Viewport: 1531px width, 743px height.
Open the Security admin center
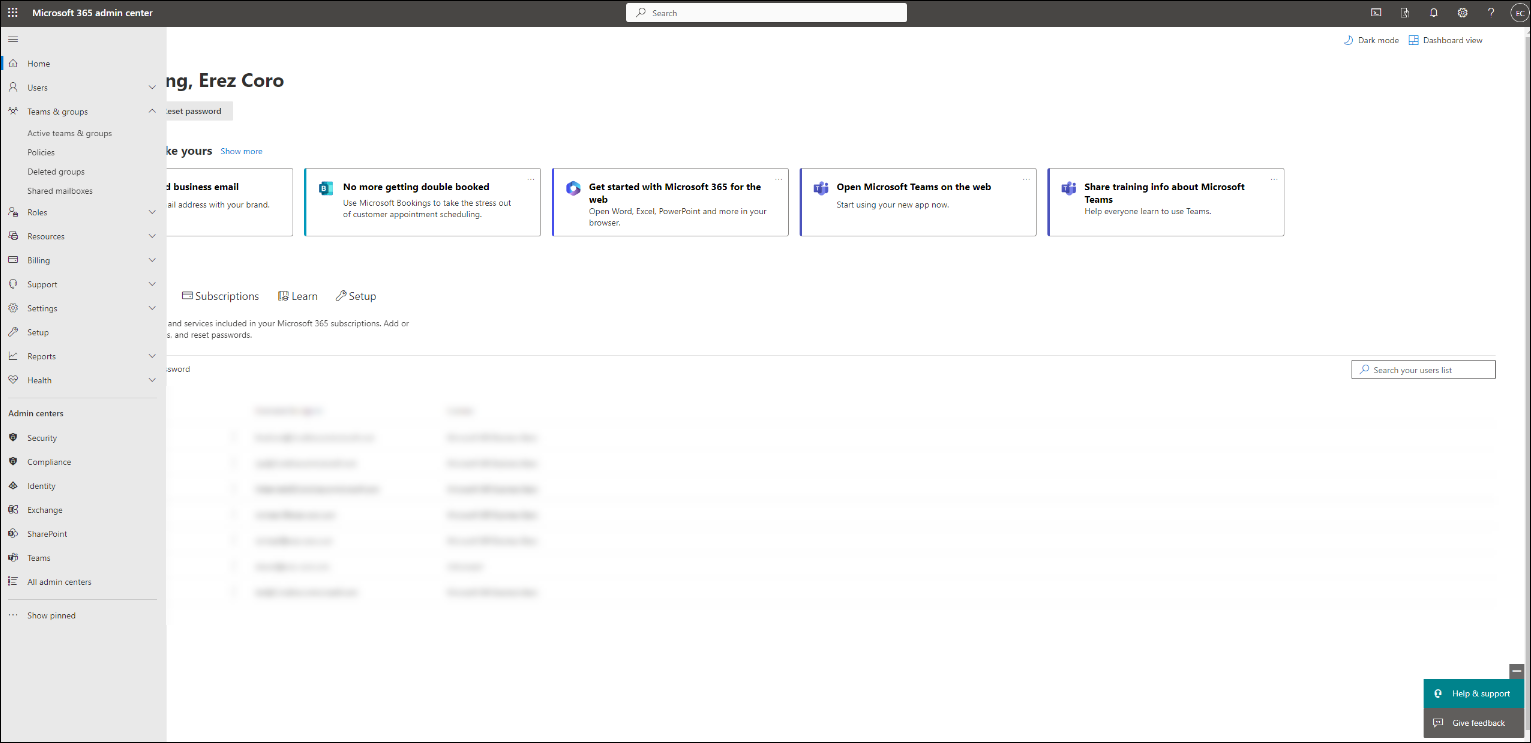[x=42, y=438]
